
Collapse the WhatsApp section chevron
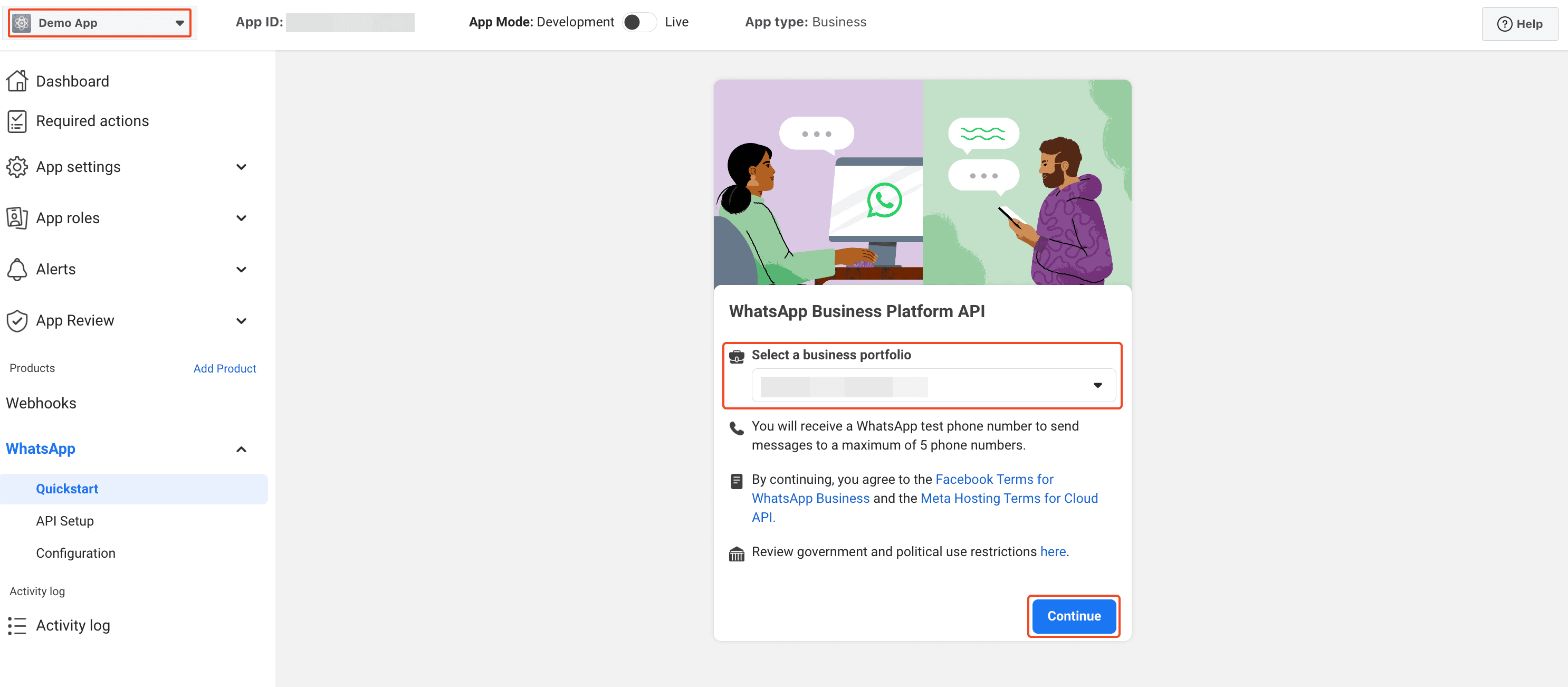(x=242, y=449)
